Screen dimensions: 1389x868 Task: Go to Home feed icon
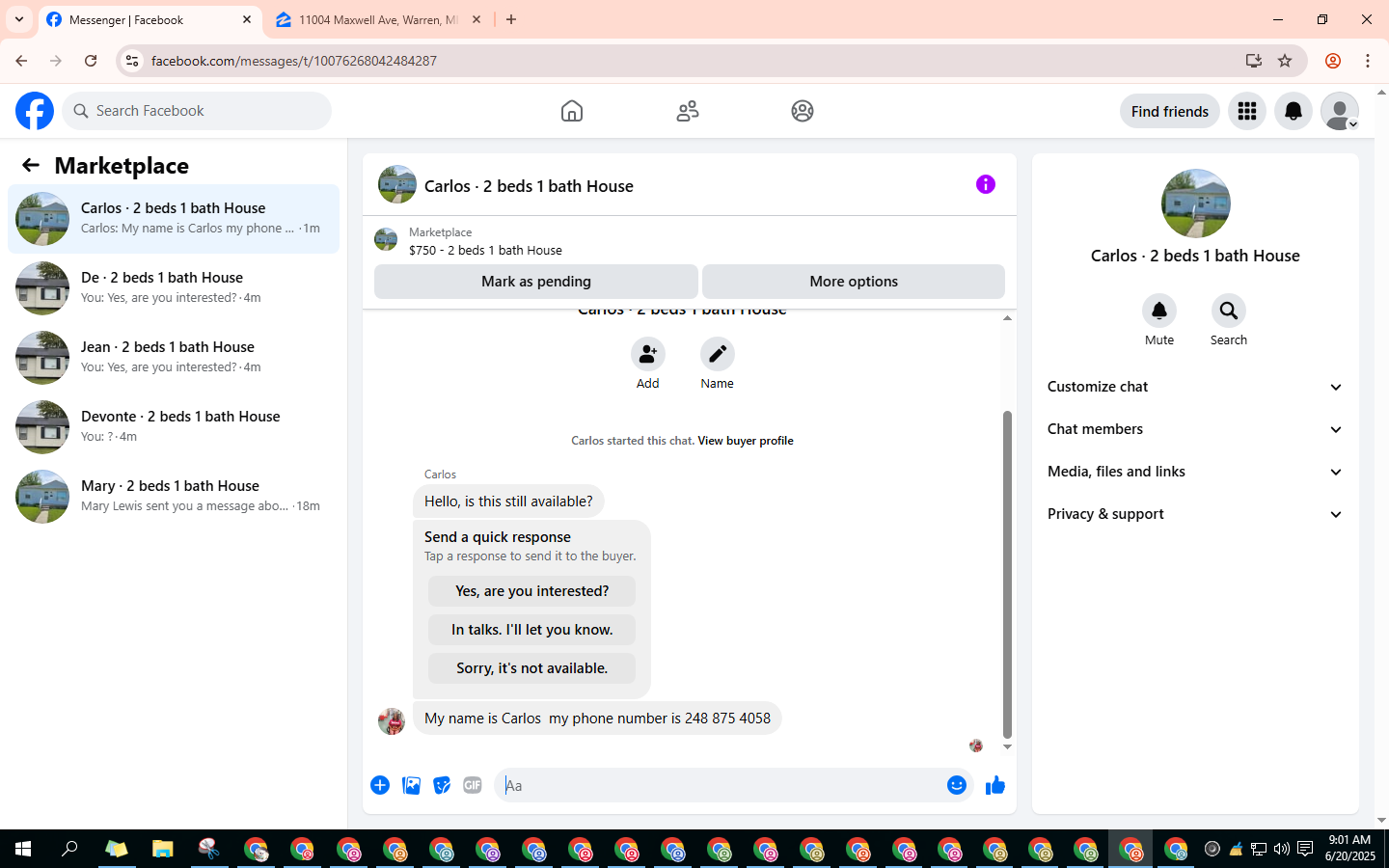pyautogui.click(x=572, y=111)
